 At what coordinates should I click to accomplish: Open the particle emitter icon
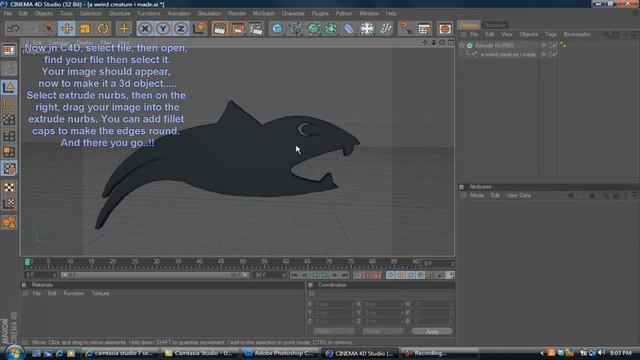(x=385, y=29)
